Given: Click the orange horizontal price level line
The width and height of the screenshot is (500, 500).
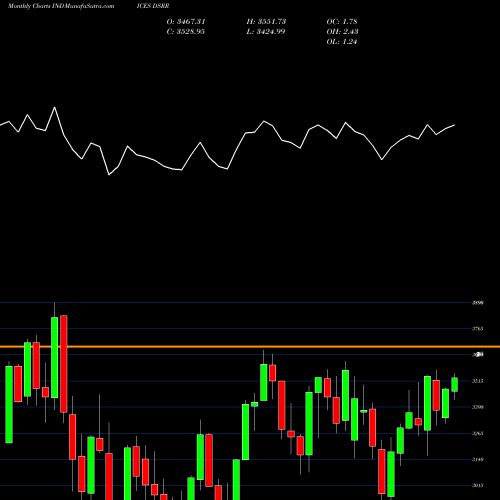Looking at the screenshot, I should point(250,347).
